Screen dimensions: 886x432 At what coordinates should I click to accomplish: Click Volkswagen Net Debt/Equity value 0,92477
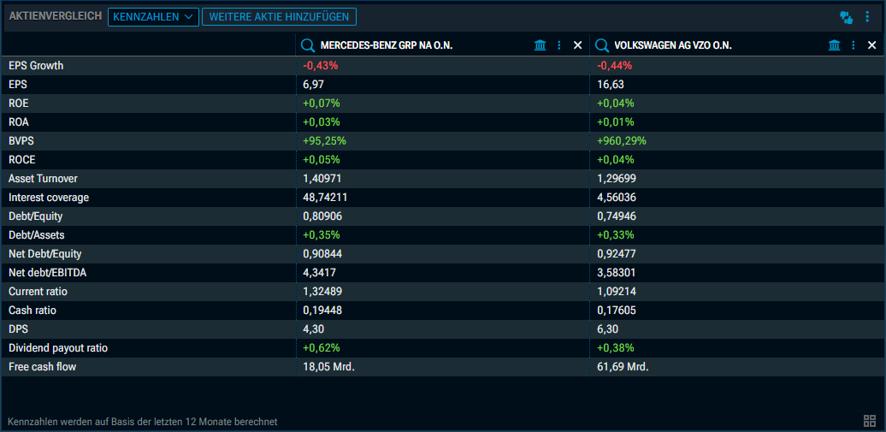[616, 254]
